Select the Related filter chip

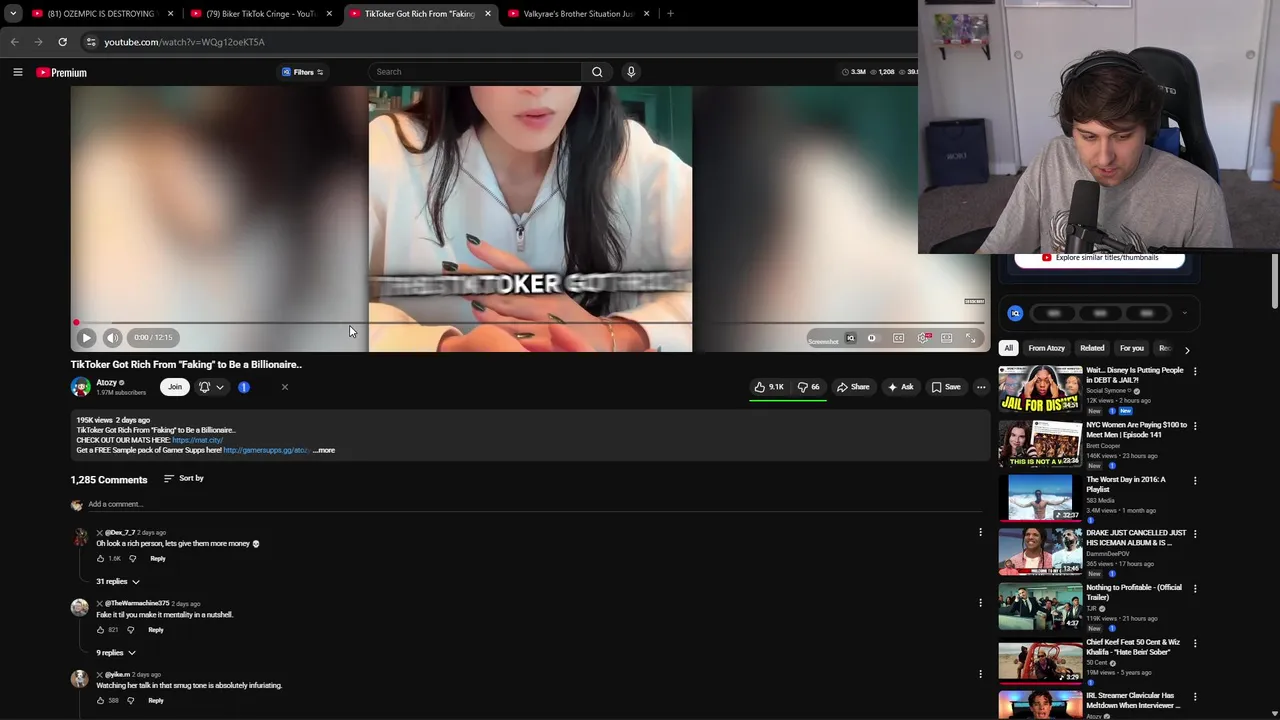1092,348
